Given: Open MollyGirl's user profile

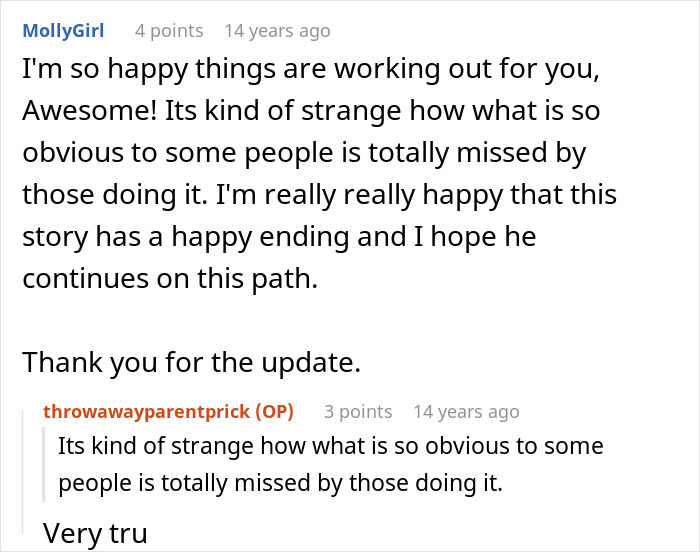Looking at the screenshot, I should pos(61,31).
